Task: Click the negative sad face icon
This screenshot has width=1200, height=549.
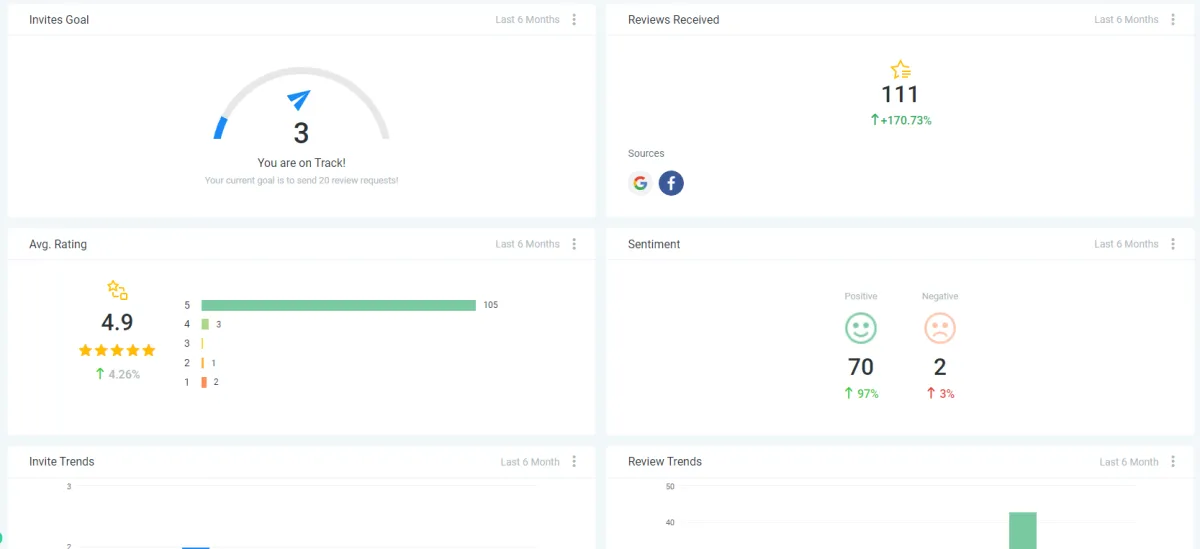Action: coord(940,328)
